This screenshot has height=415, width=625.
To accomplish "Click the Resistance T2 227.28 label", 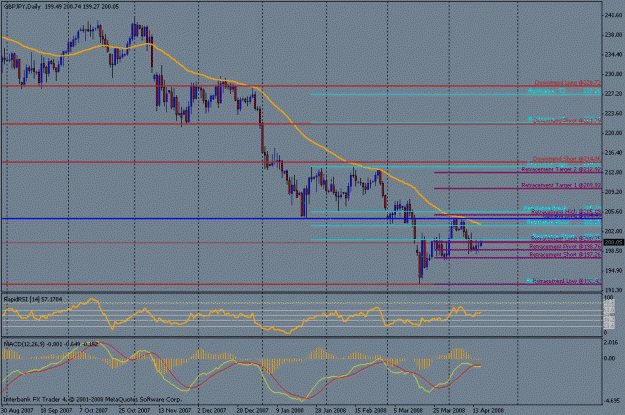I will point(564,91).
